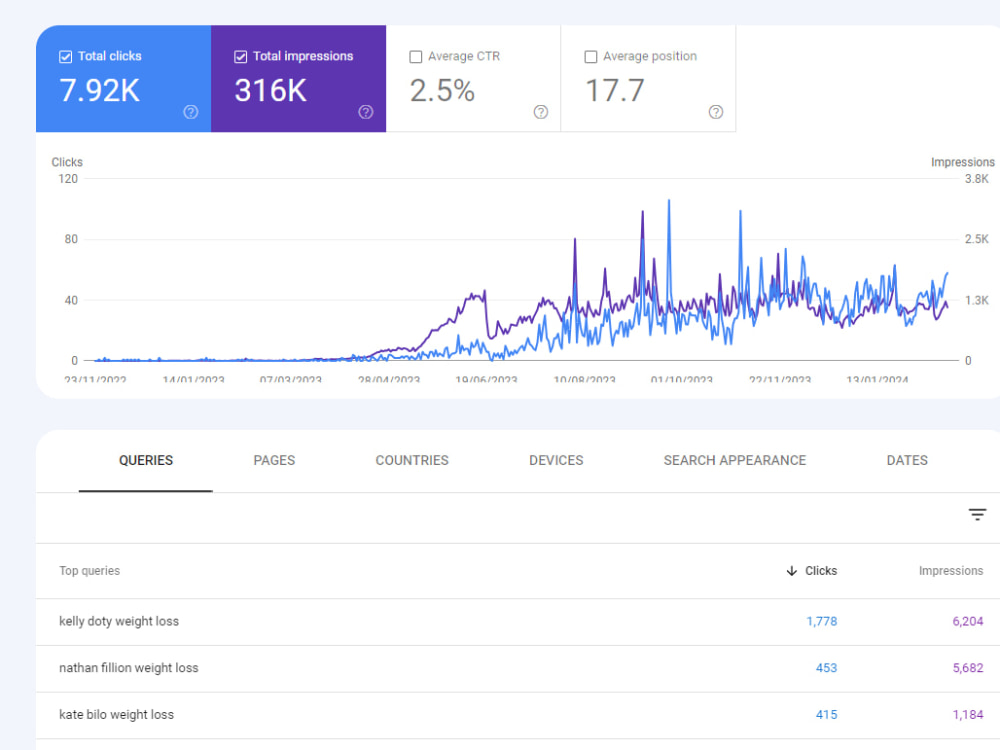Click the tallest blue clicks spike on chart
The image size is (1000, 750).
[669, 202]
